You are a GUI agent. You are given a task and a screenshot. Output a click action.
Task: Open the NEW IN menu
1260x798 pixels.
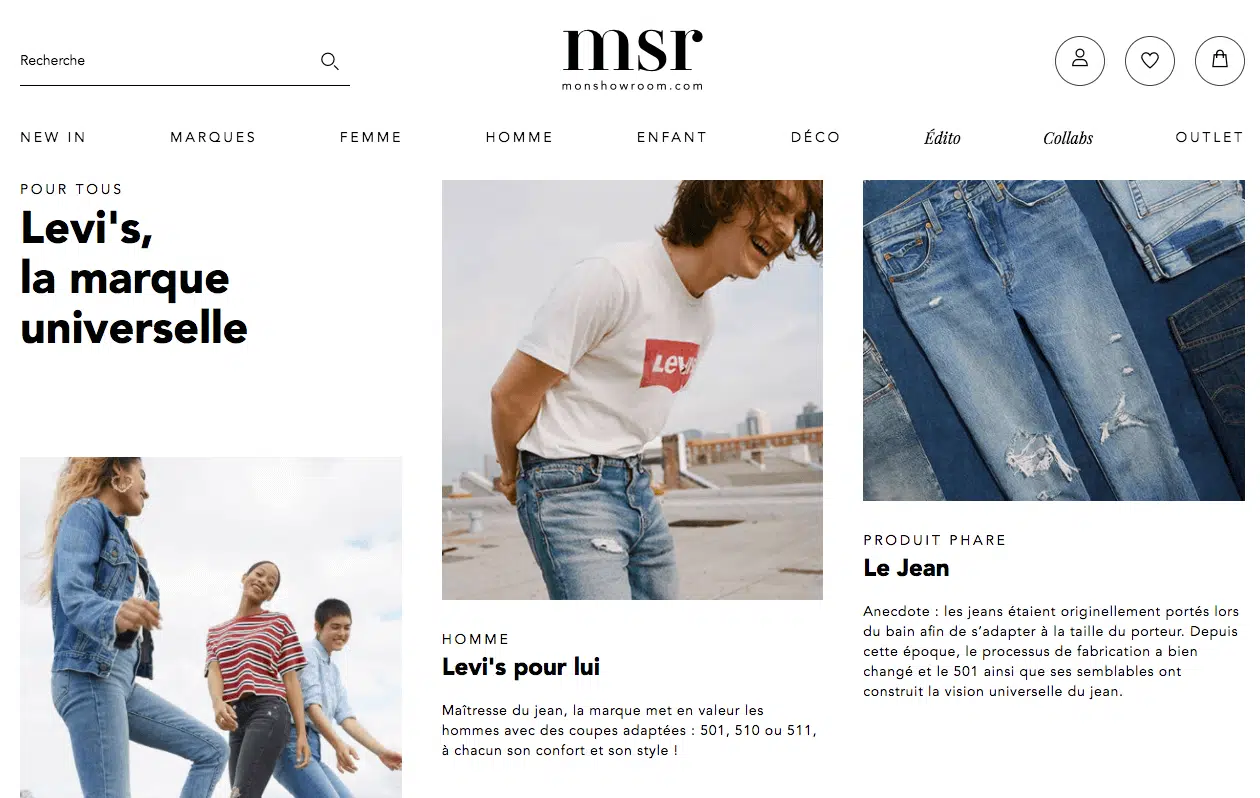(x=53, y=137)
